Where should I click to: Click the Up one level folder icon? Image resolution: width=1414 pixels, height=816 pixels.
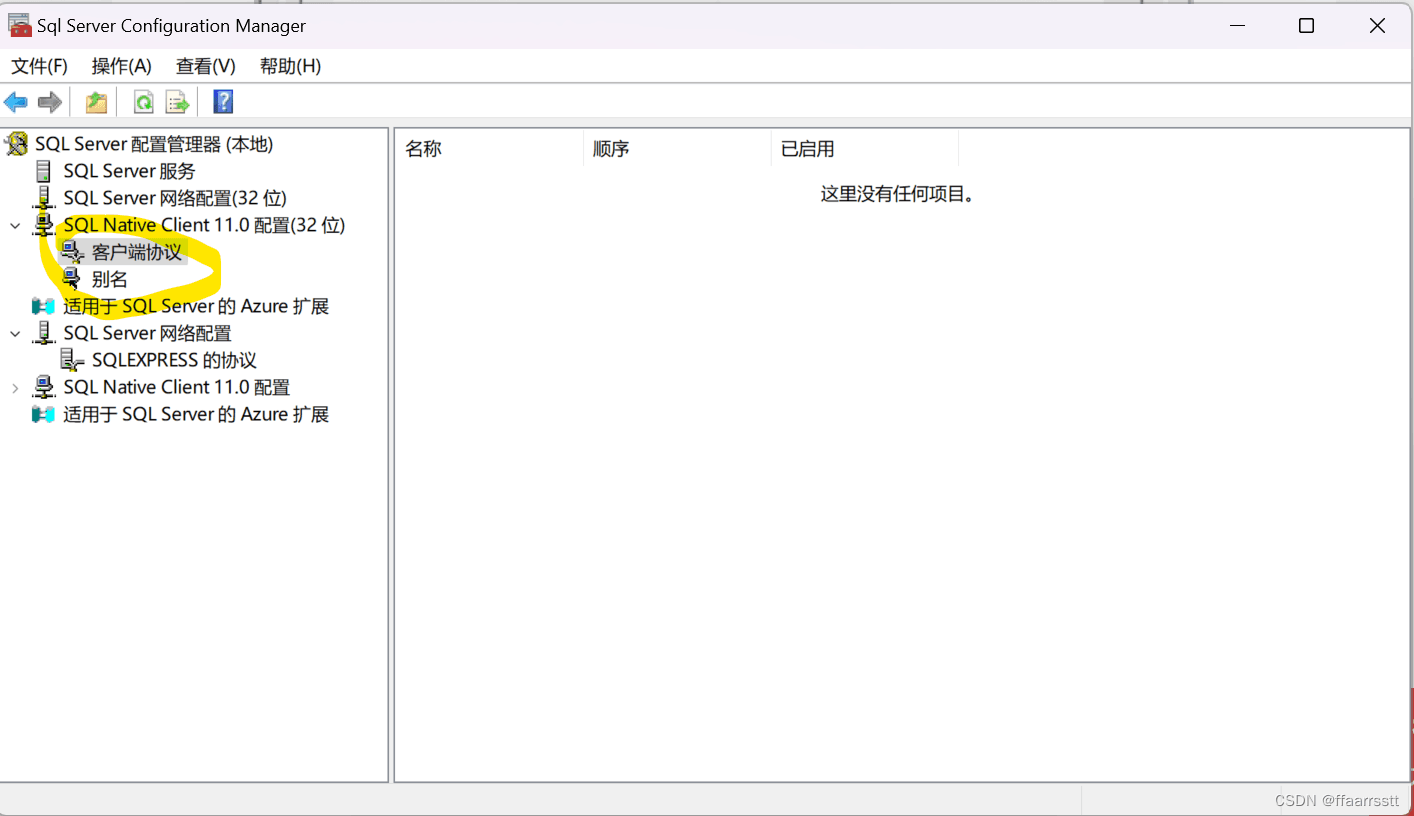[96, 102]
